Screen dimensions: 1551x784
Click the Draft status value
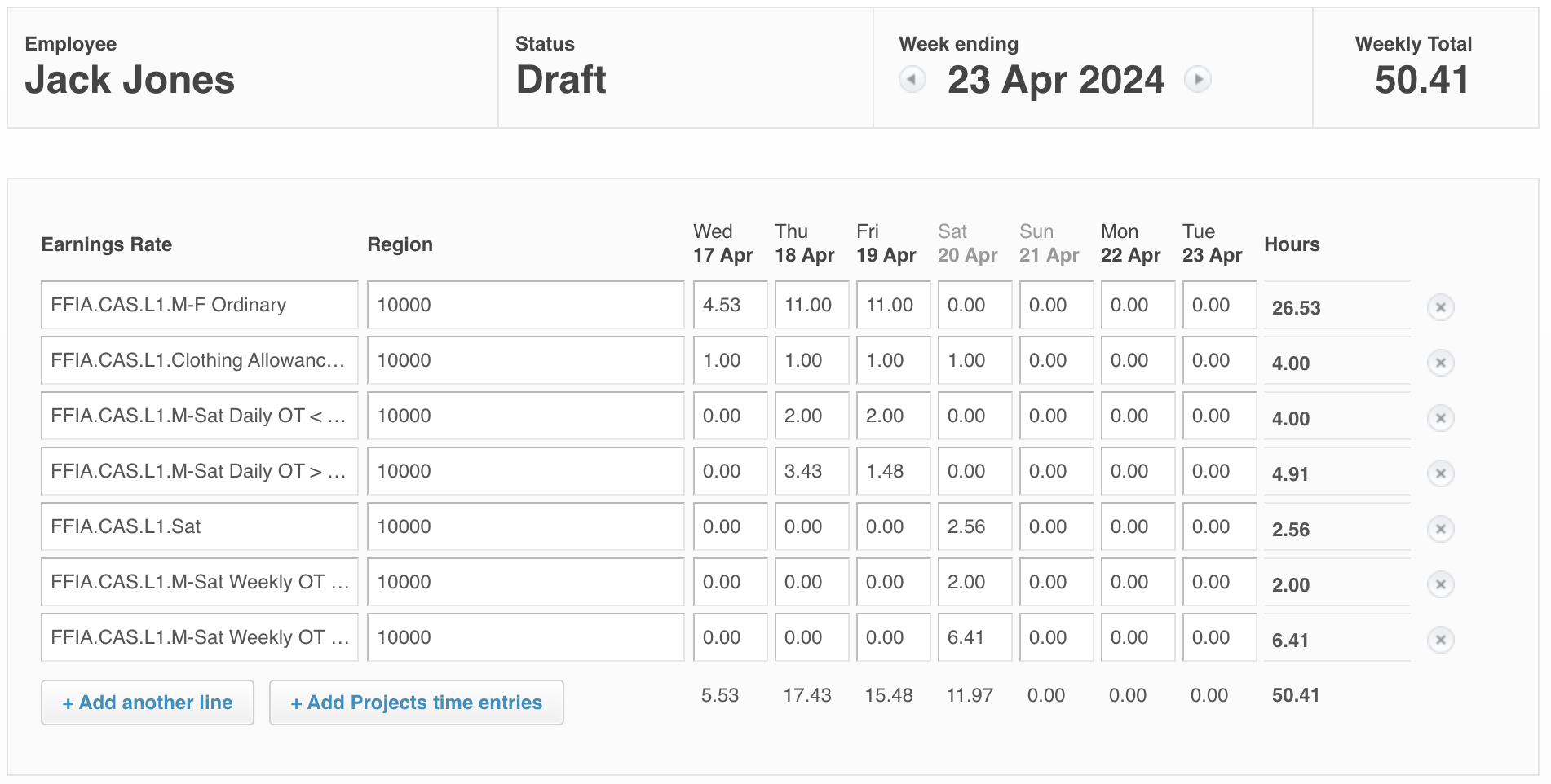click(x=561, y=80)
